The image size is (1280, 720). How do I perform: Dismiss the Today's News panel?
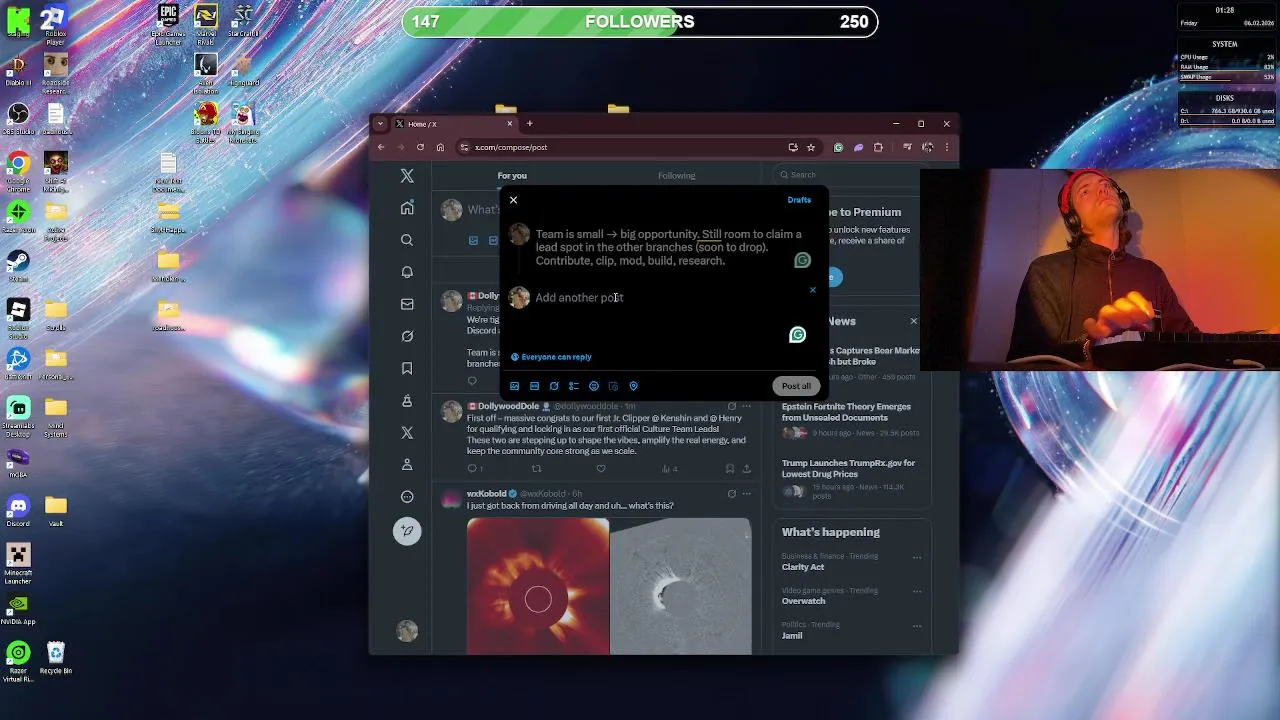tap(913, 321)
